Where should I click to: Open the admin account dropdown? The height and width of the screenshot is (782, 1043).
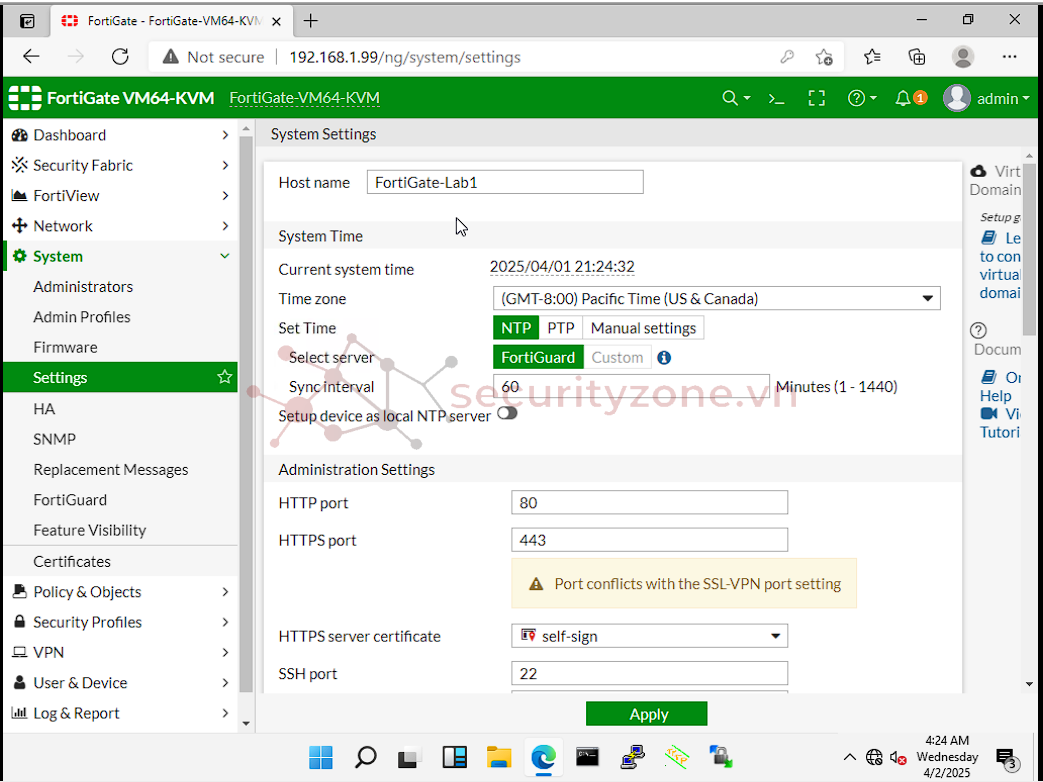coord(1003,98)
